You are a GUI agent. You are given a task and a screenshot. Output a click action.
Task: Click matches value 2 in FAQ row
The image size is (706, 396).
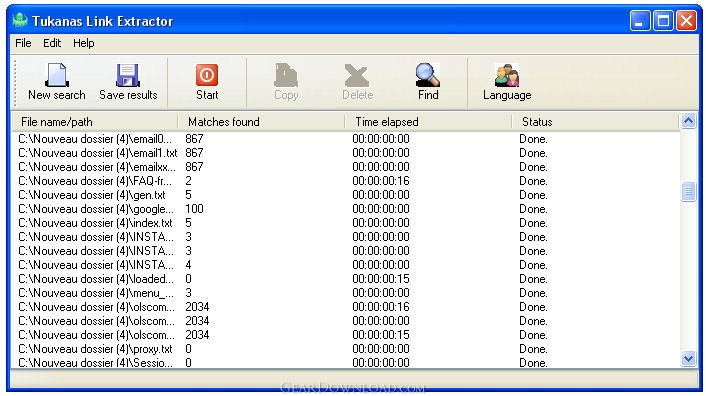[x=188, y=181]
